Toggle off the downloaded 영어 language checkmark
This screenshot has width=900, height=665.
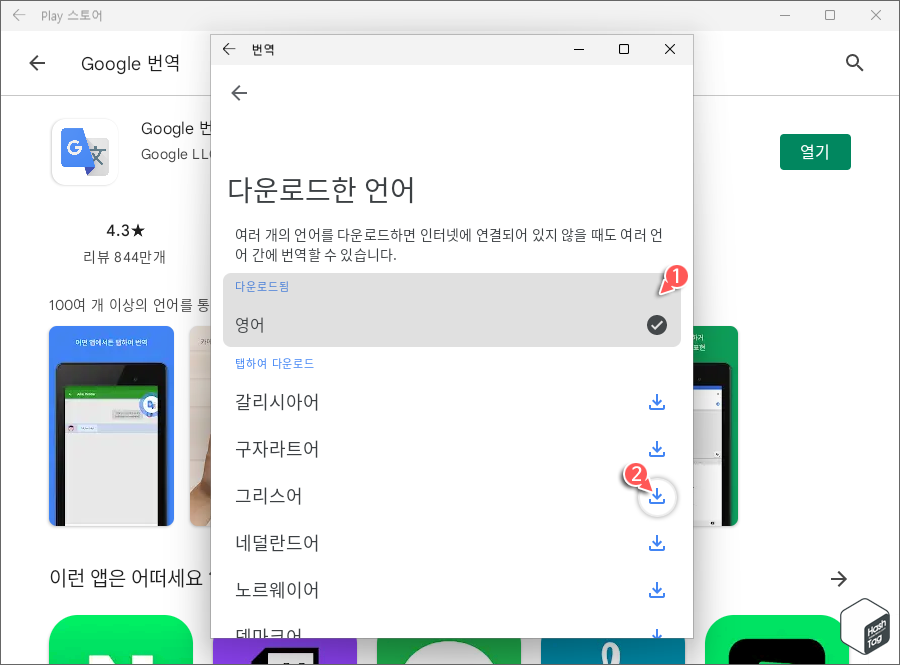pos(656,323)
